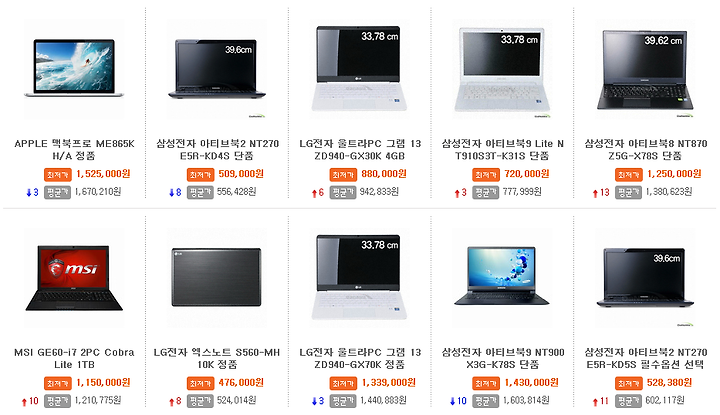Click the 삼성전자 아티브북9 Lite white laptop image
Image resolution: width=720 pixels, height=415 pixels.
(502, 69)
